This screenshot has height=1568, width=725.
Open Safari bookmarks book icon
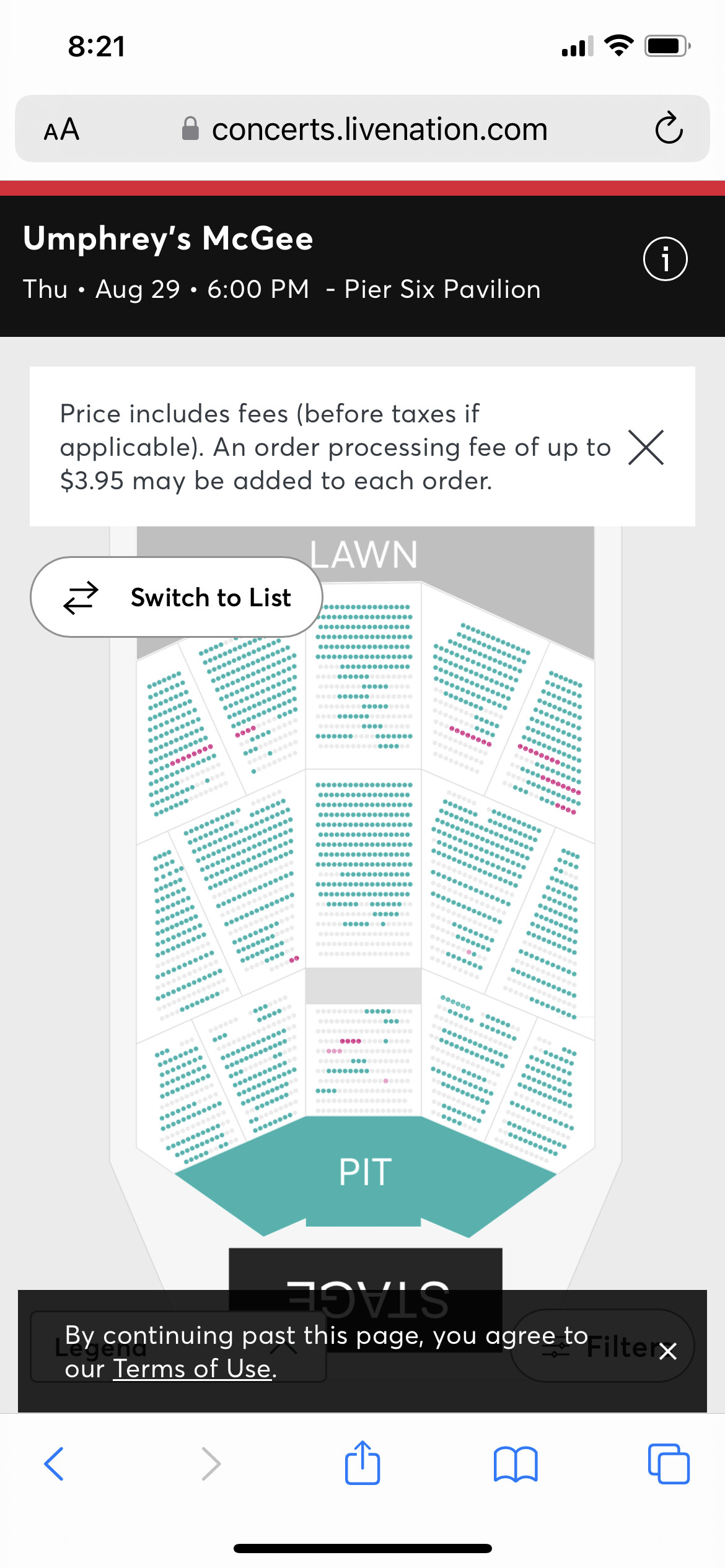pyautogui.click(x=516, y=1464)
